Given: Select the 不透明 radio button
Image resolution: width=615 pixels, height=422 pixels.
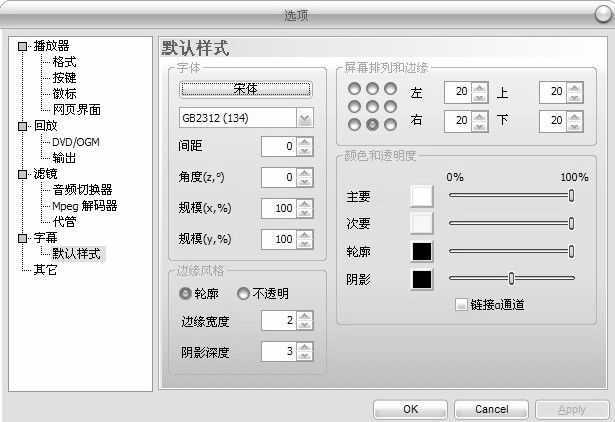Looking at the screenshot, I should point(243,294).
